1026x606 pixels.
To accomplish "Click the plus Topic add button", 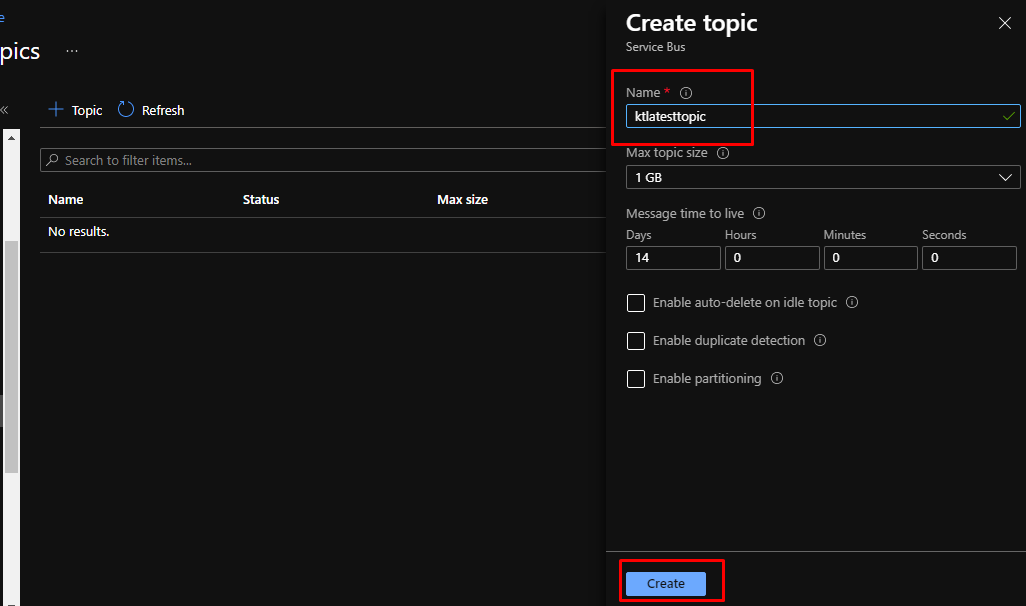I will pyautogui.click(x=75, y=110).
